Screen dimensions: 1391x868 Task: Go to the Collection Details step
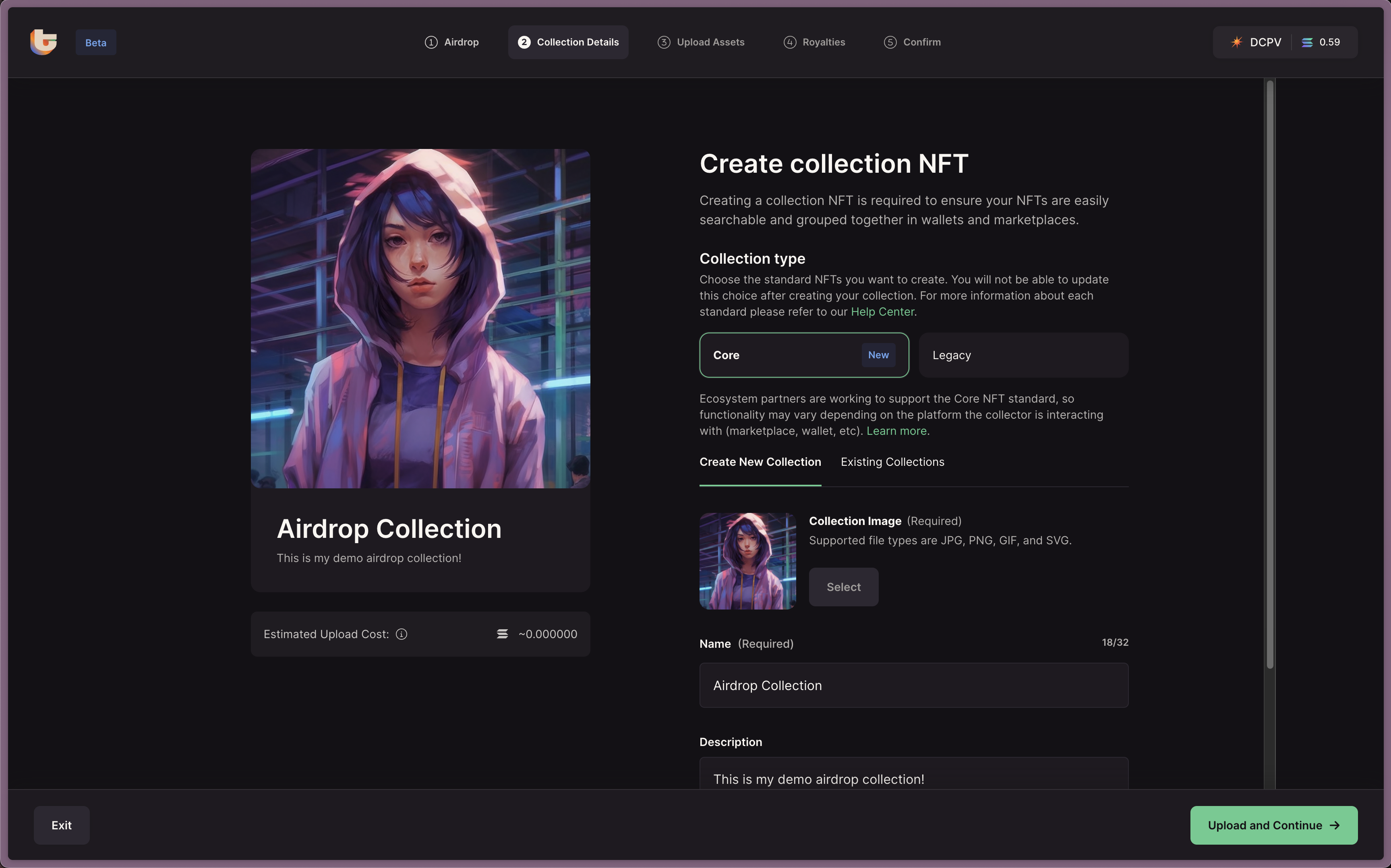point(568,42)
